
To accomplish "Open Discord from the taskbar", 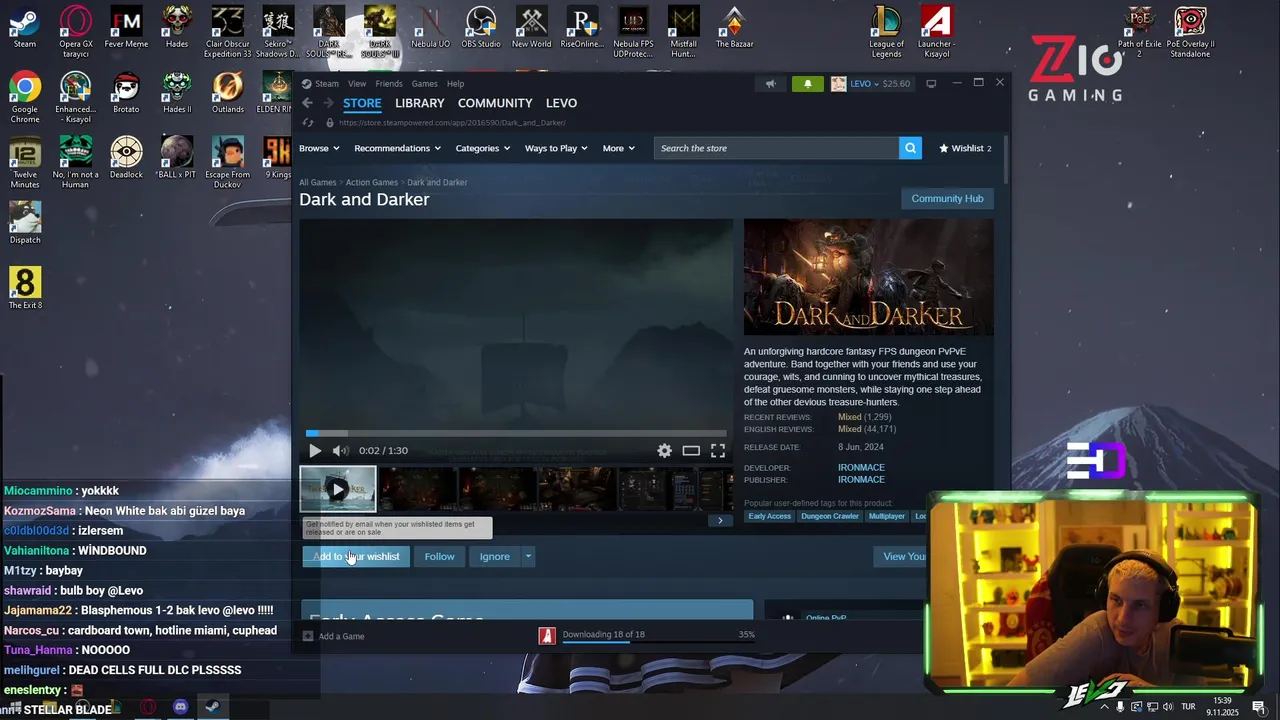I will 180,707.
